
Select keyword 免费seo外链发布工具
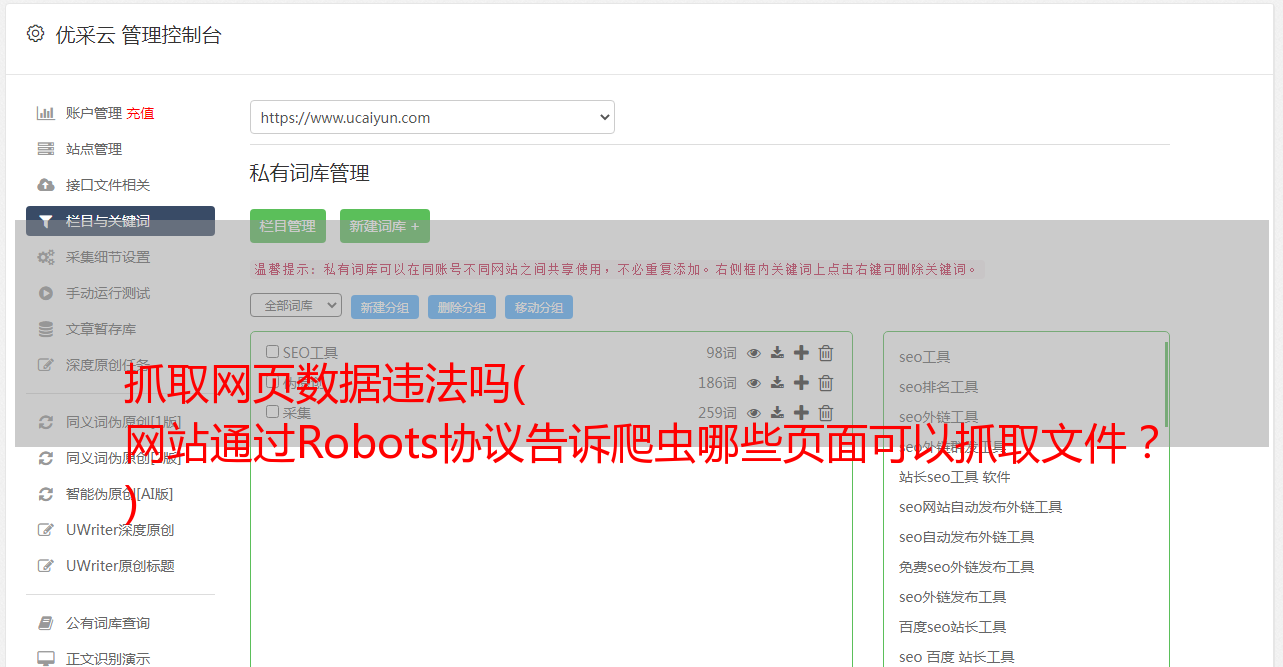click(x=967, y=567)
